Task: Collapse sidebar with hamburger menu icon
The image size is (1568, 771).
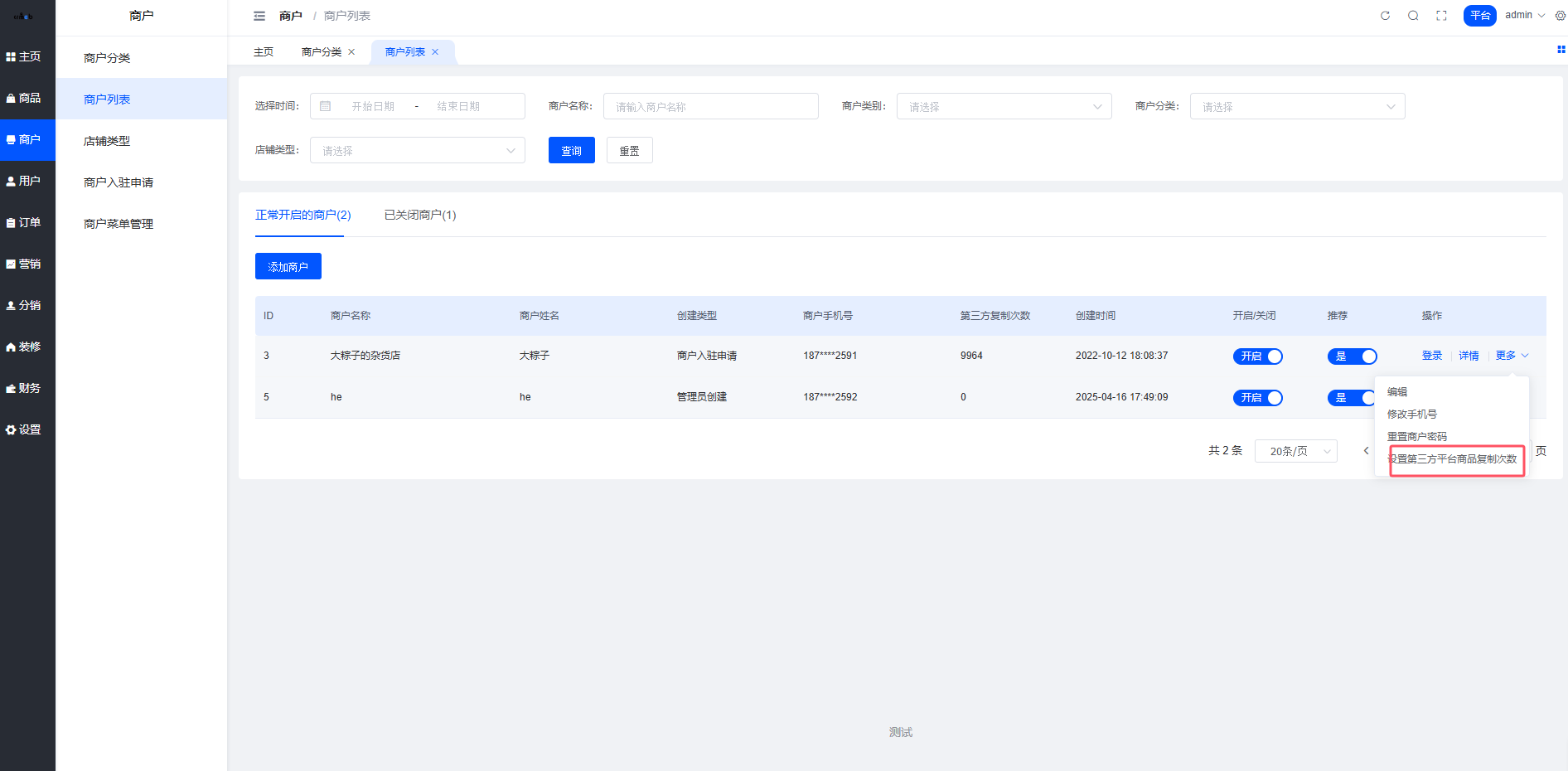Action: pyautogui.click(x=259, y=16)
